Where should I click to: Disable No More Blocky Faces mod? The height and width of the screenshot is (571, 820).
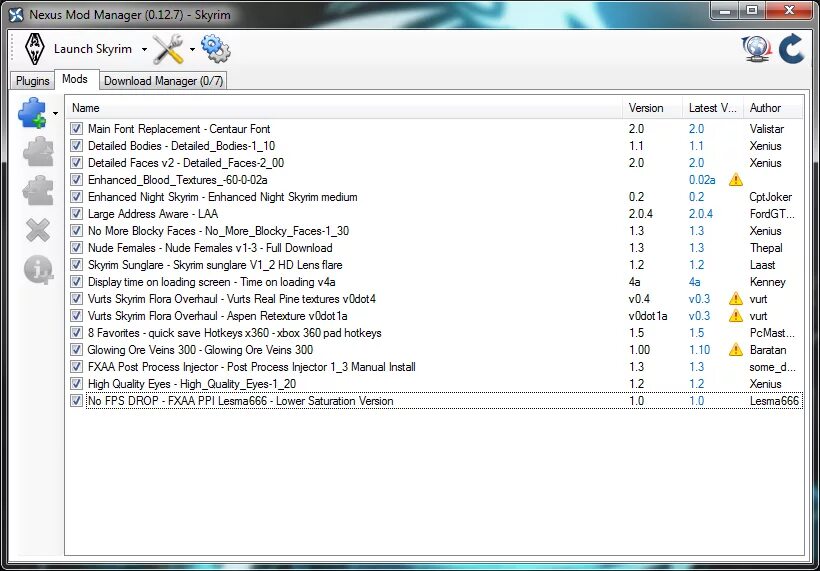(76, 231)
